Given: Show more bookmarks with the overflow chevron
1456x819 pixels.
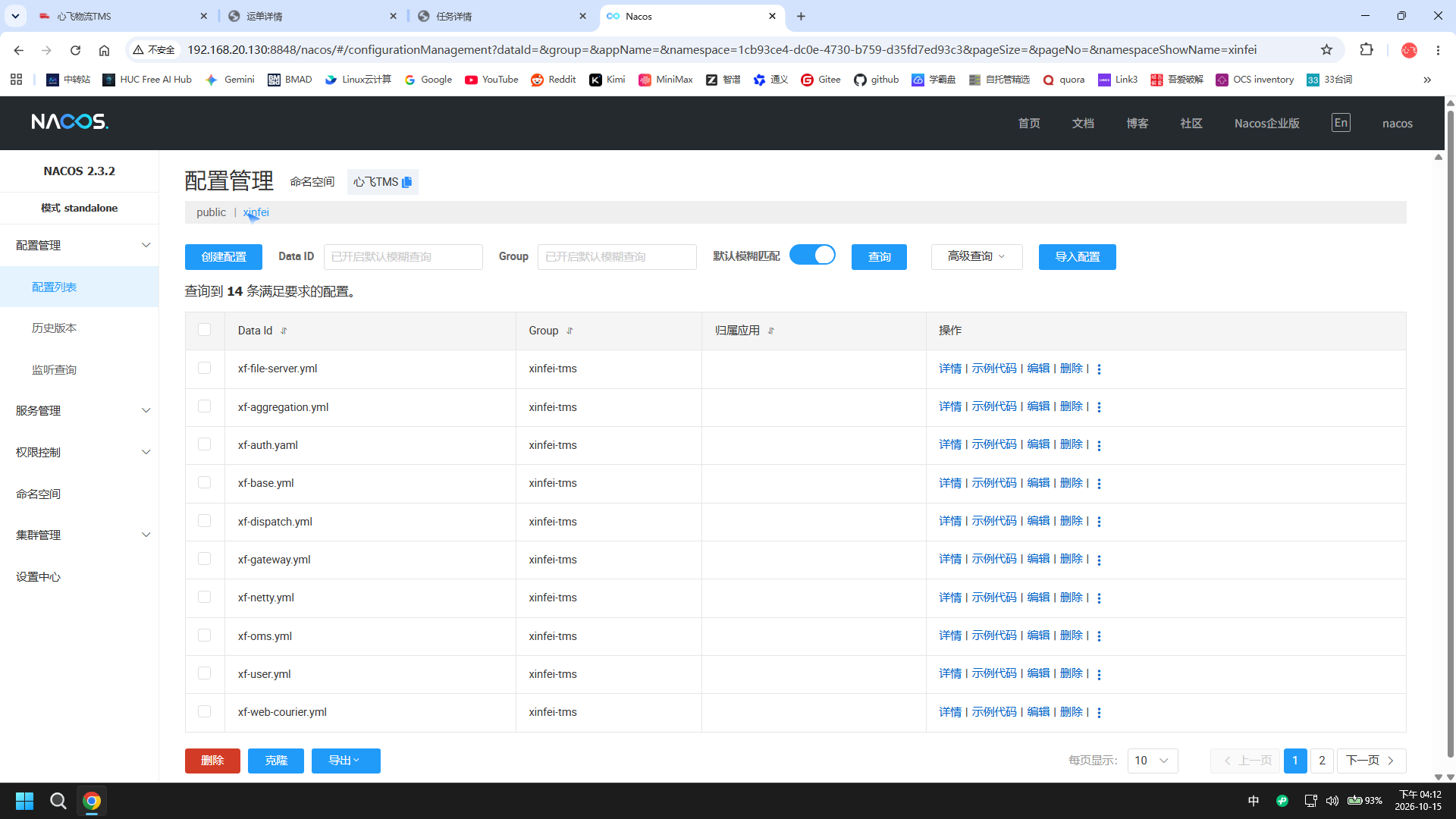Looking at the screenshot, I should (x=1427, y=80).
